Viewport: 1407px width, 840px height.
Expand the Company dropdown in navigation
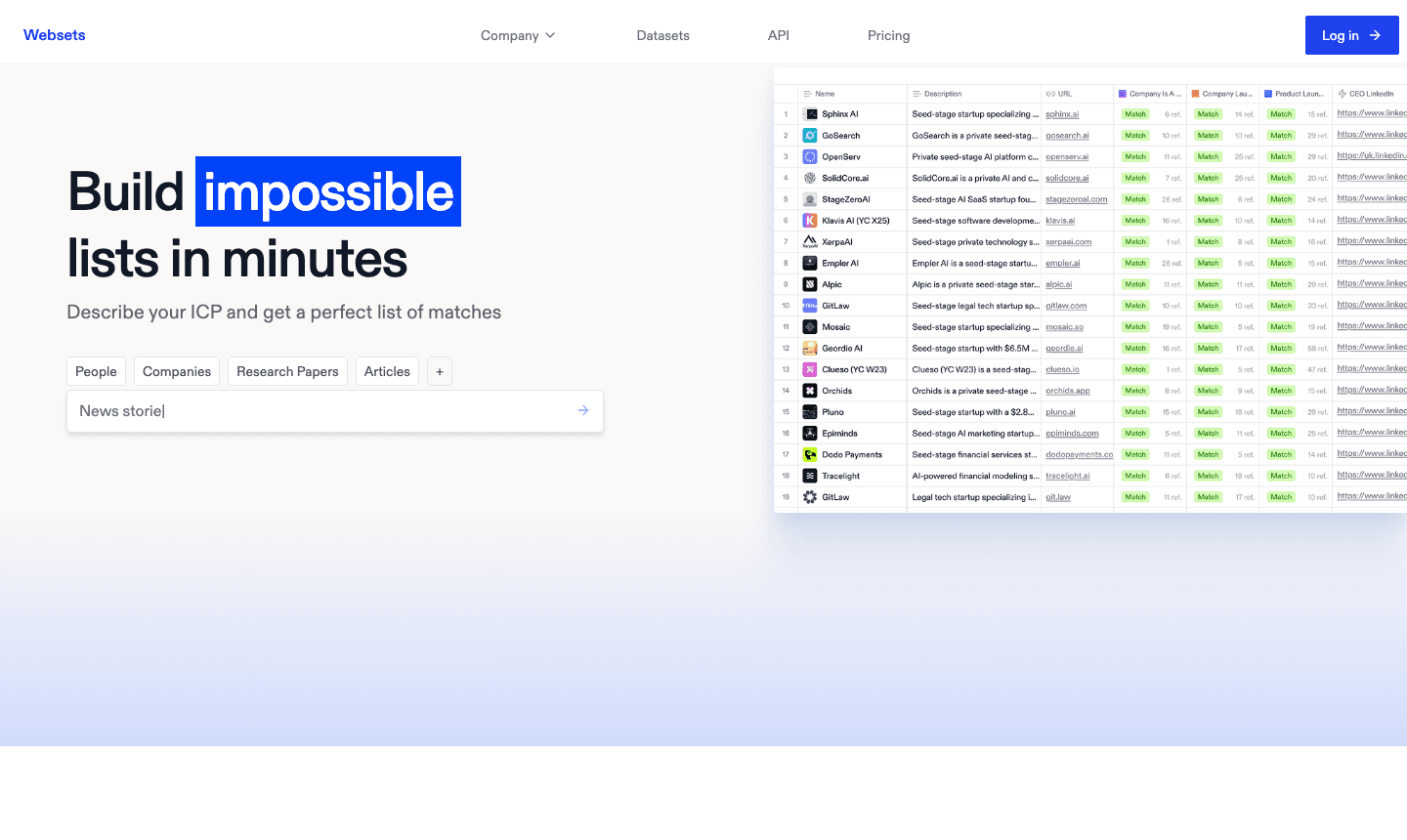[518, 35]
